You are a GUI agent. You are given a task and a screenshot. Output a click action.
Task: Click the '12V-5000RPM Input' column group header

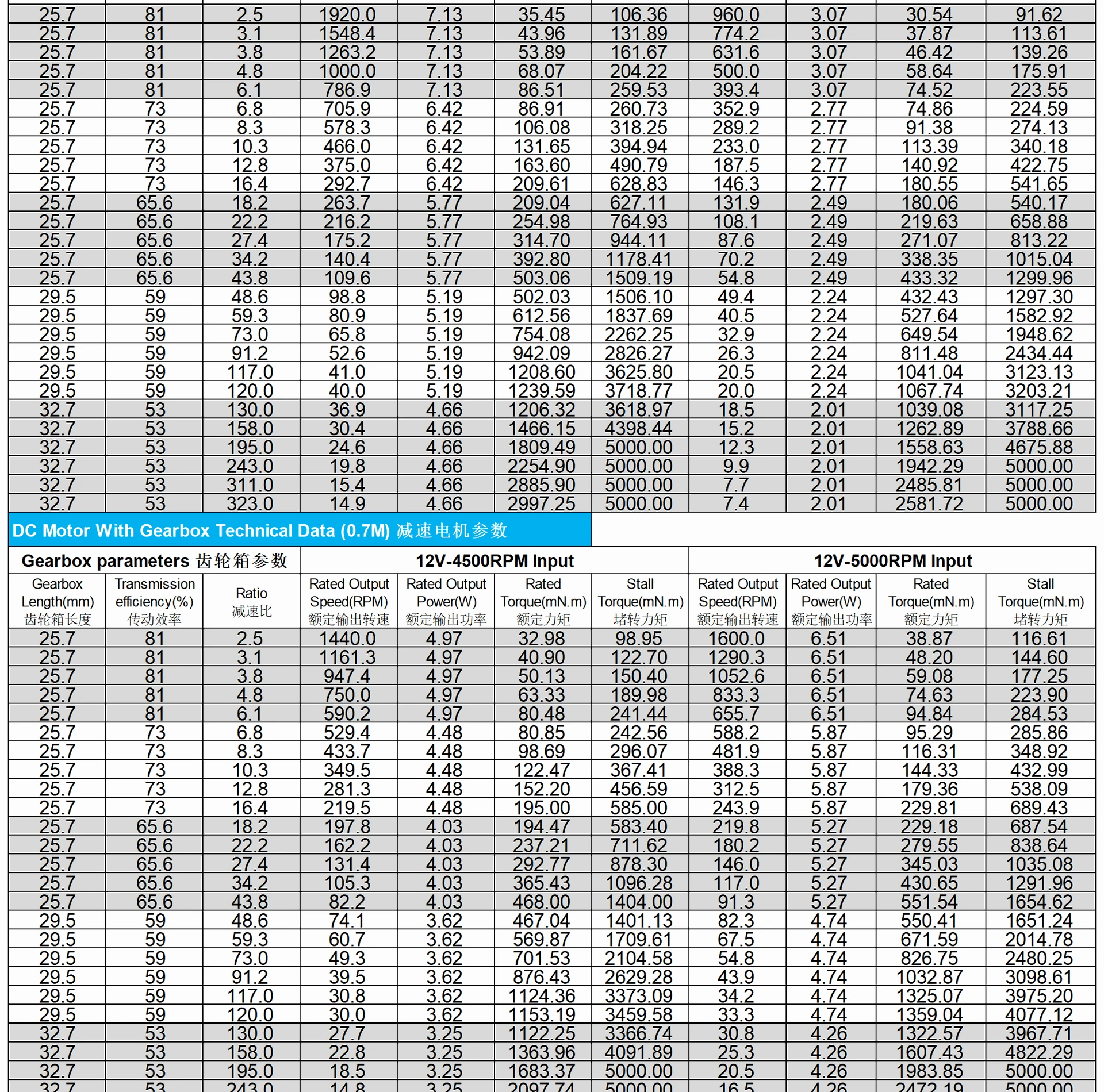coord(892,560)
